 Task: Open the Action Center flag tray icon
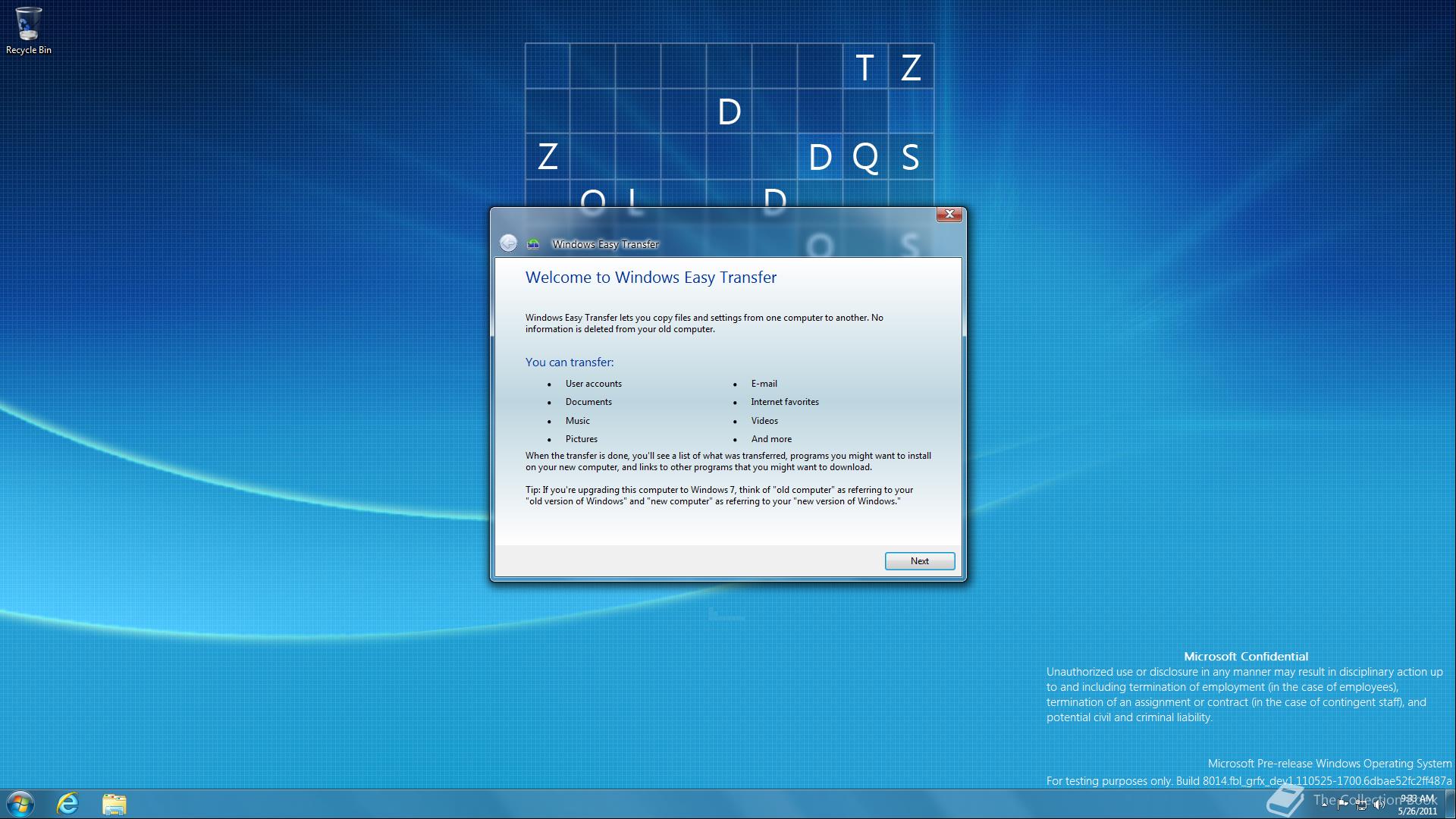[1342, 805]
